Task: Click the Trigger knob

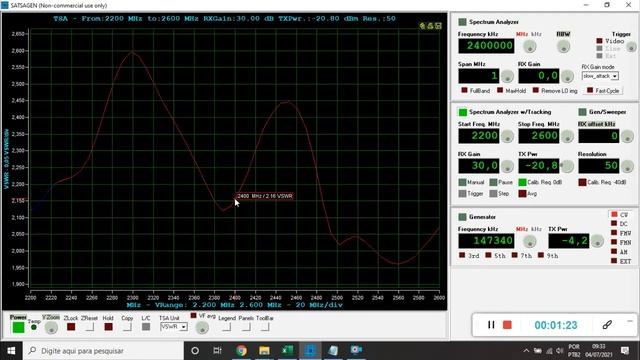Action: (x=631, y=47)
